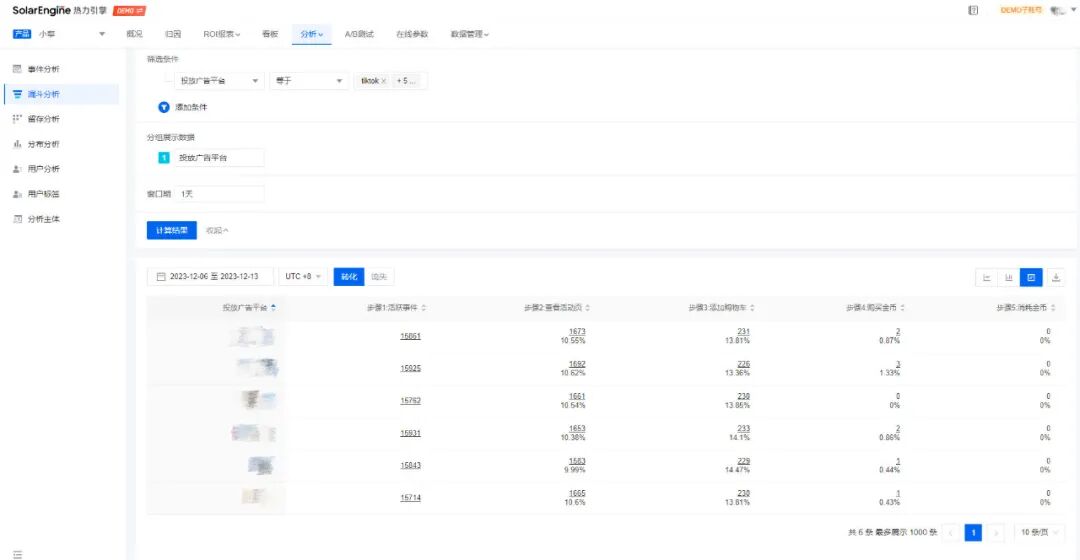Open the 15925 step 1 value link
Viewport: 1080px width, 560px height.
pos(411,369)
